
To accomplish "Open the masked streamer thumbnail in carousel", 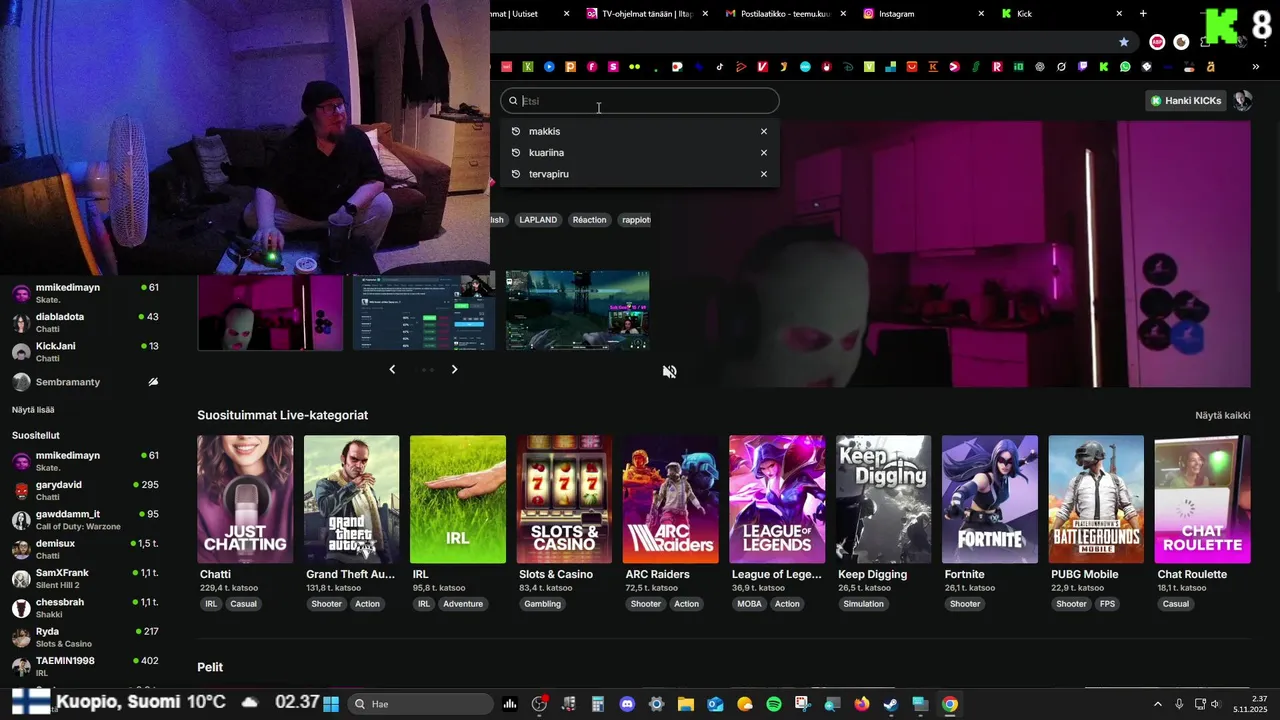I will (x=270, y=311).
